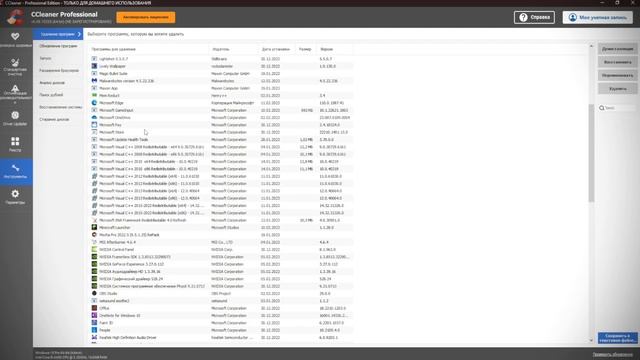Click the blue save to text file button
The image size is (640, 360).
[618, 338]
